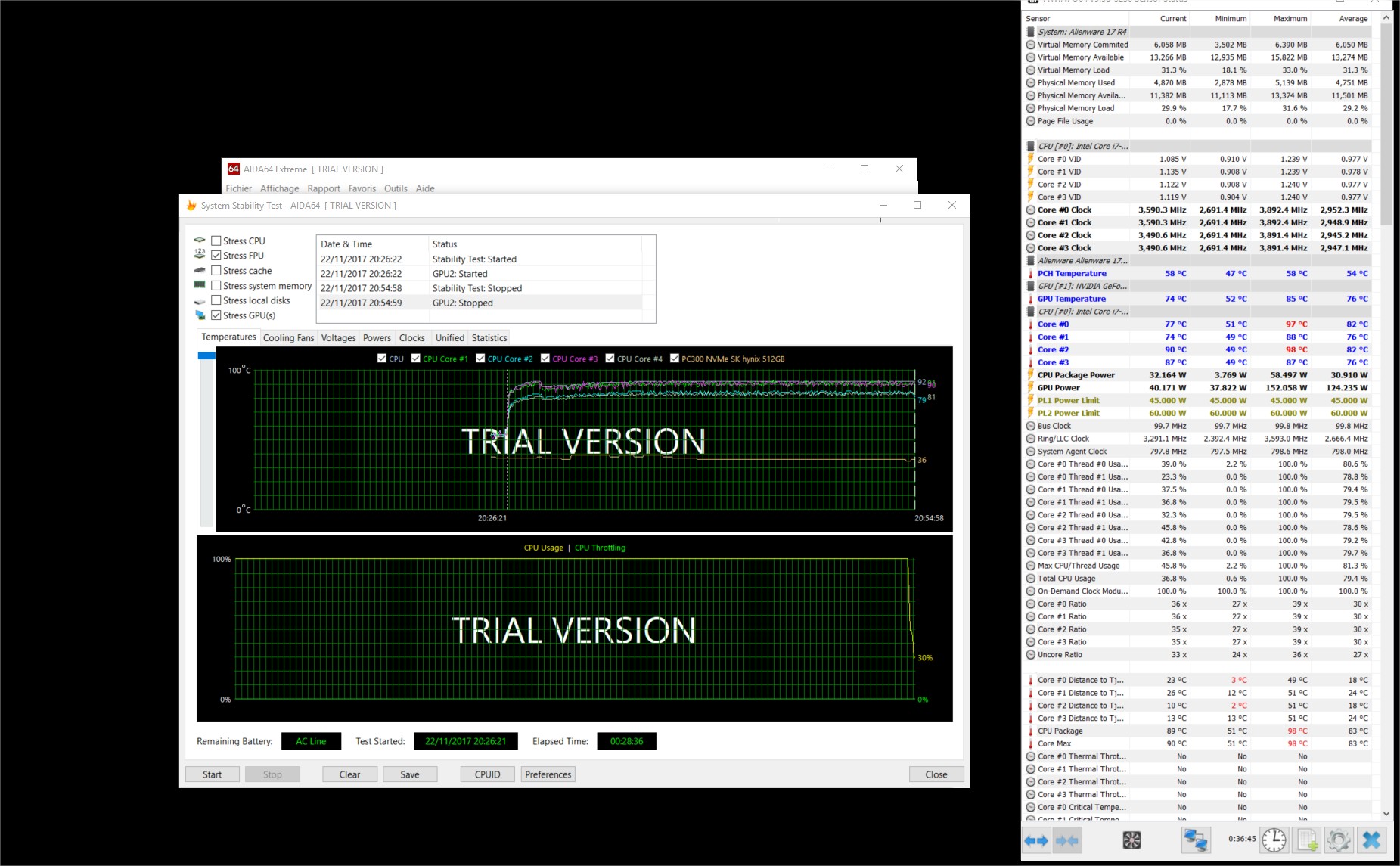Click the Stress cache chip icon
1400x866 pixels.
pyautogui.click(x=200, y=270)
